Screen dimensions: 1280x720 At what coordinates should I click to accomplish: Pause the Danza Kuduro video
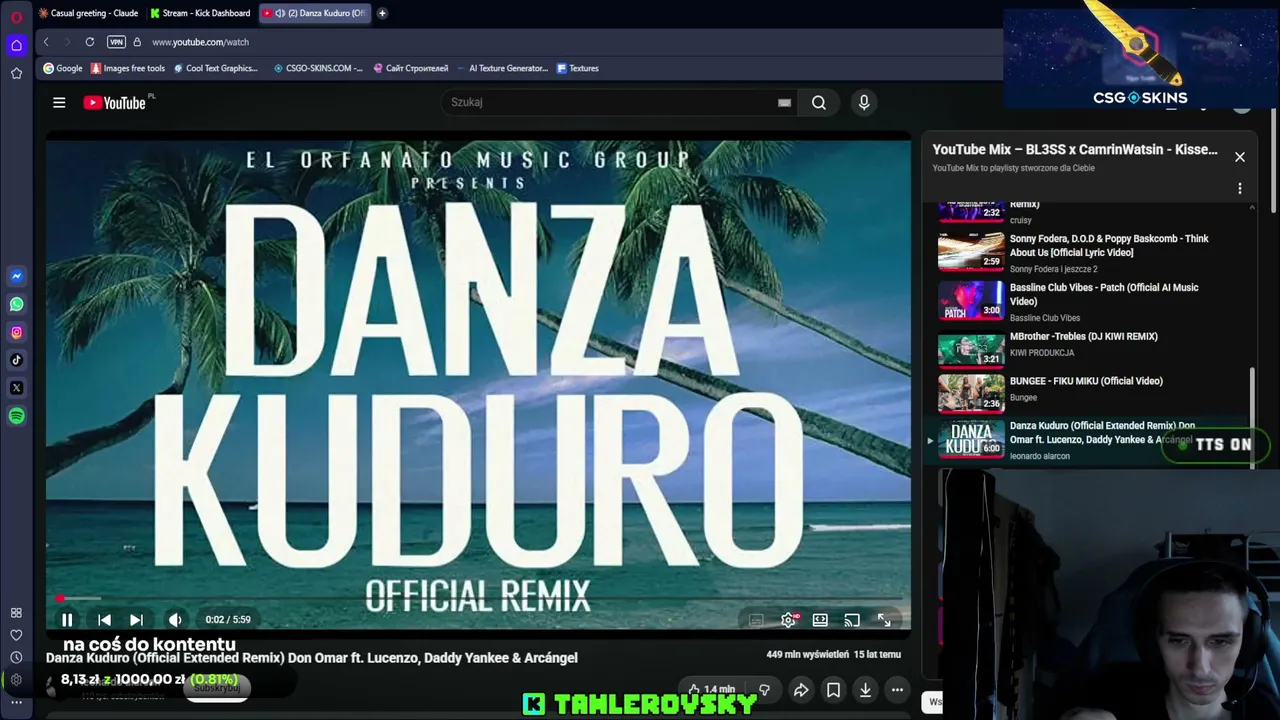[x=67, y=620]
